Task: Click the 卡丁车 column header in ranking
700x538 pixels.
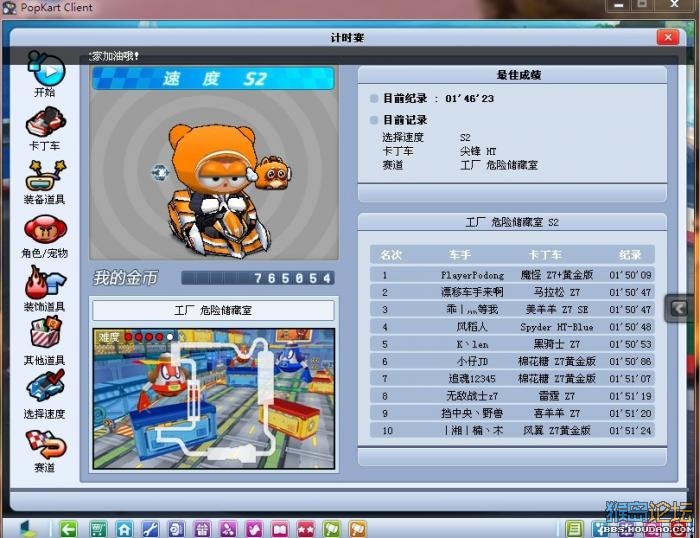Action: 545,255
